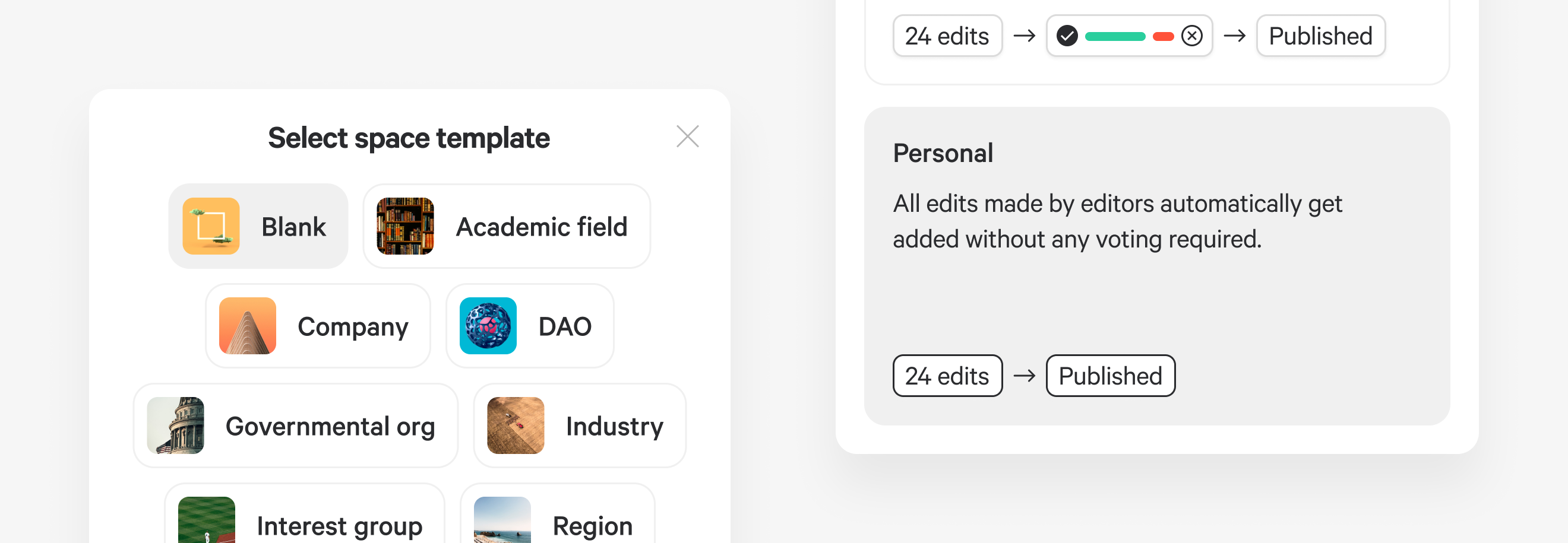
Task: Click the Industry farmland icon
Action: (x=515, y=425)
